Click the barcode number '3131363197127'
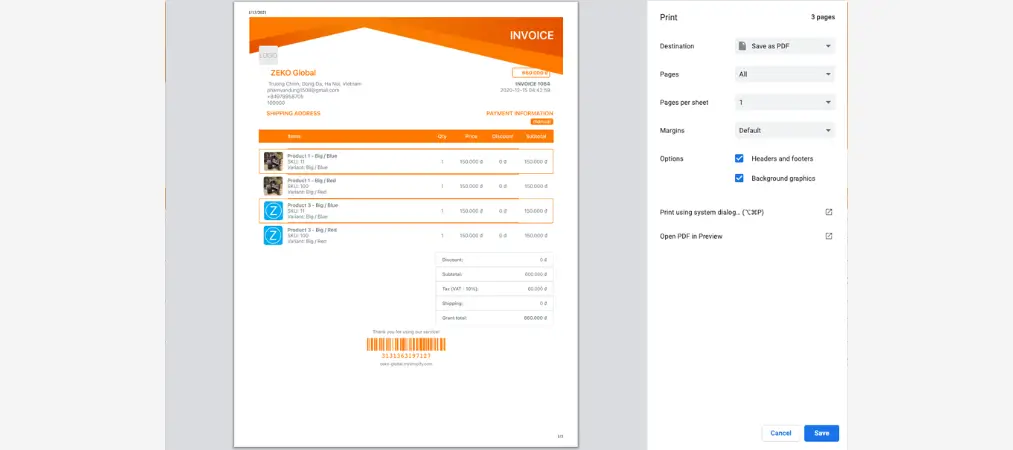1013x450 pixels. 406,356
